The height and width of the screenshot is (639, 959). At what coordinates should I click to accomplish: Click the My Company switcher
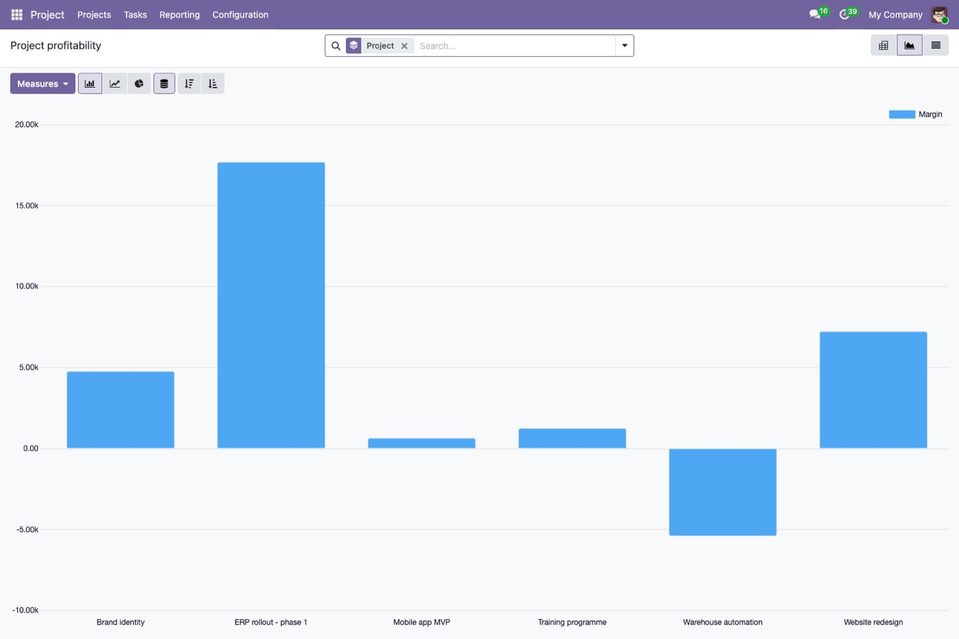coord(895,15)
